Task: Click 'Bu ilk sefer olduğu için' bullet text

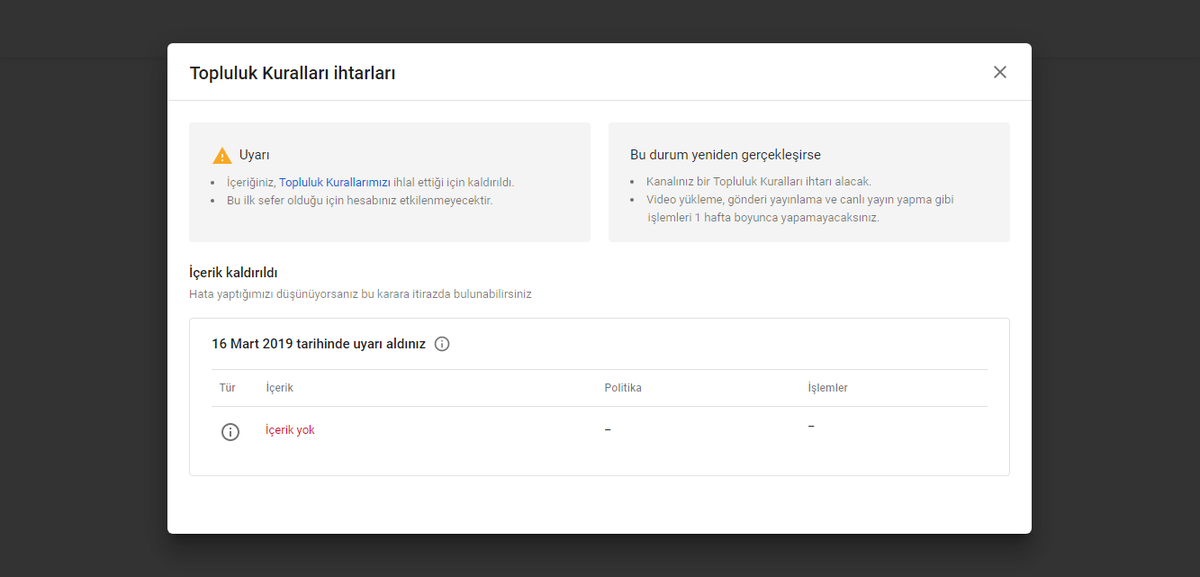Action: 361,200
